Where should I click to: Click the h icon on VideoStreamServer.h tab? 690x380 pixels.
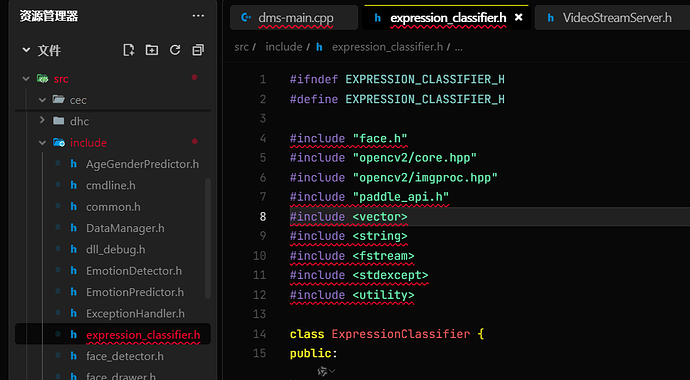coord(551,18)
